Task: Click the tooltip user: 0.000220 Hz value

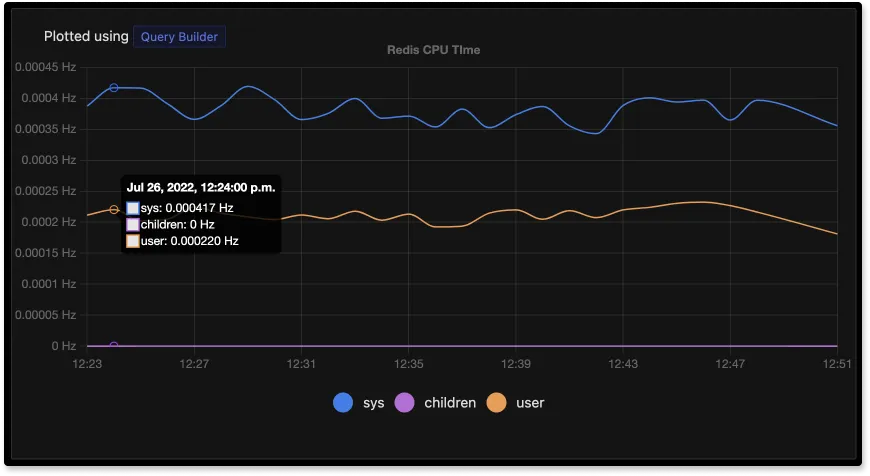Action: (190, 241)
